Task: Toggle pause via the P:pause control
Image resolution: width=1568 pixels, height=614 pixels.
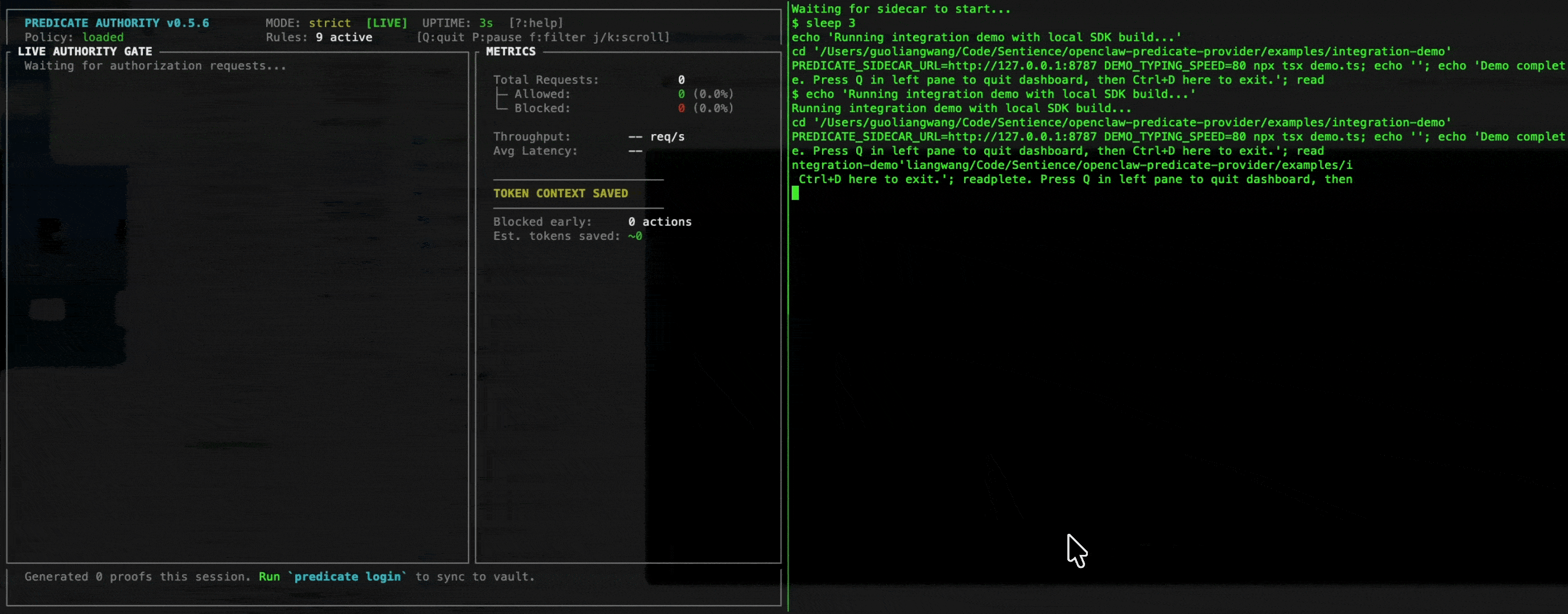Action: pos(497,36)
